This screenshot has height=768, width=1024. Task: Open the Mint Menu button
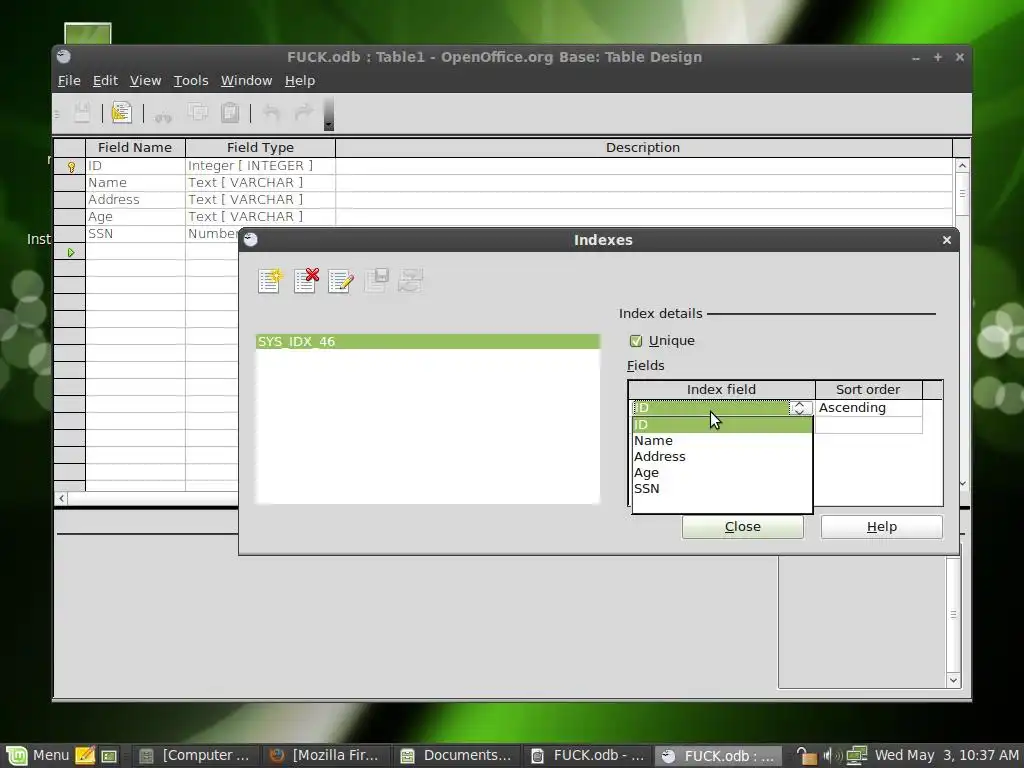(x=37, y=756)
